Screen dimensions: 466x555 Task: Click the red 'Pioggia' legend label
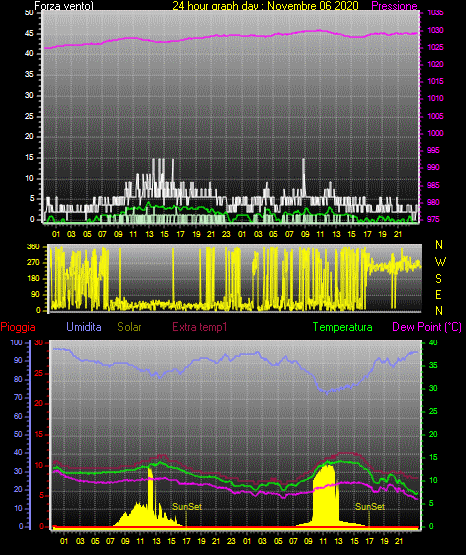tap(18, 327)
